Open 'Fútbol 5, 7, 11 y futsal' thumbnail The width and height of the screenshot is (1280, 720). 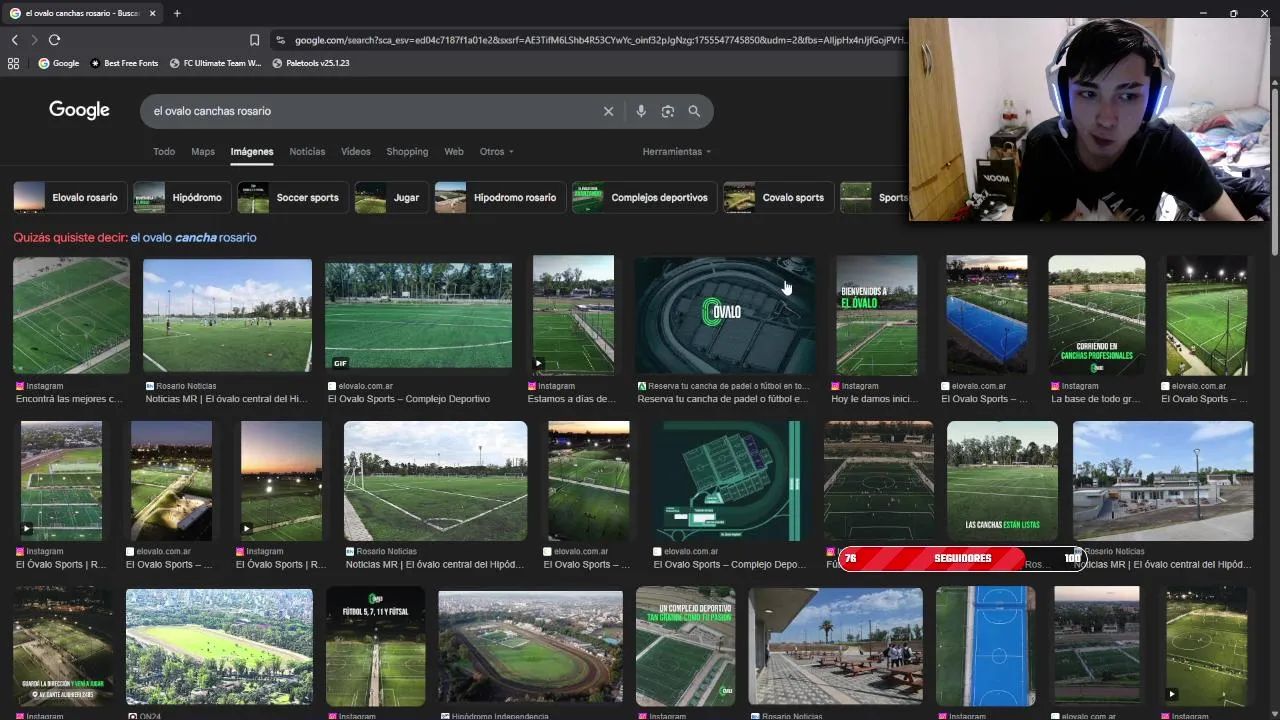click(x=375, y=646)
